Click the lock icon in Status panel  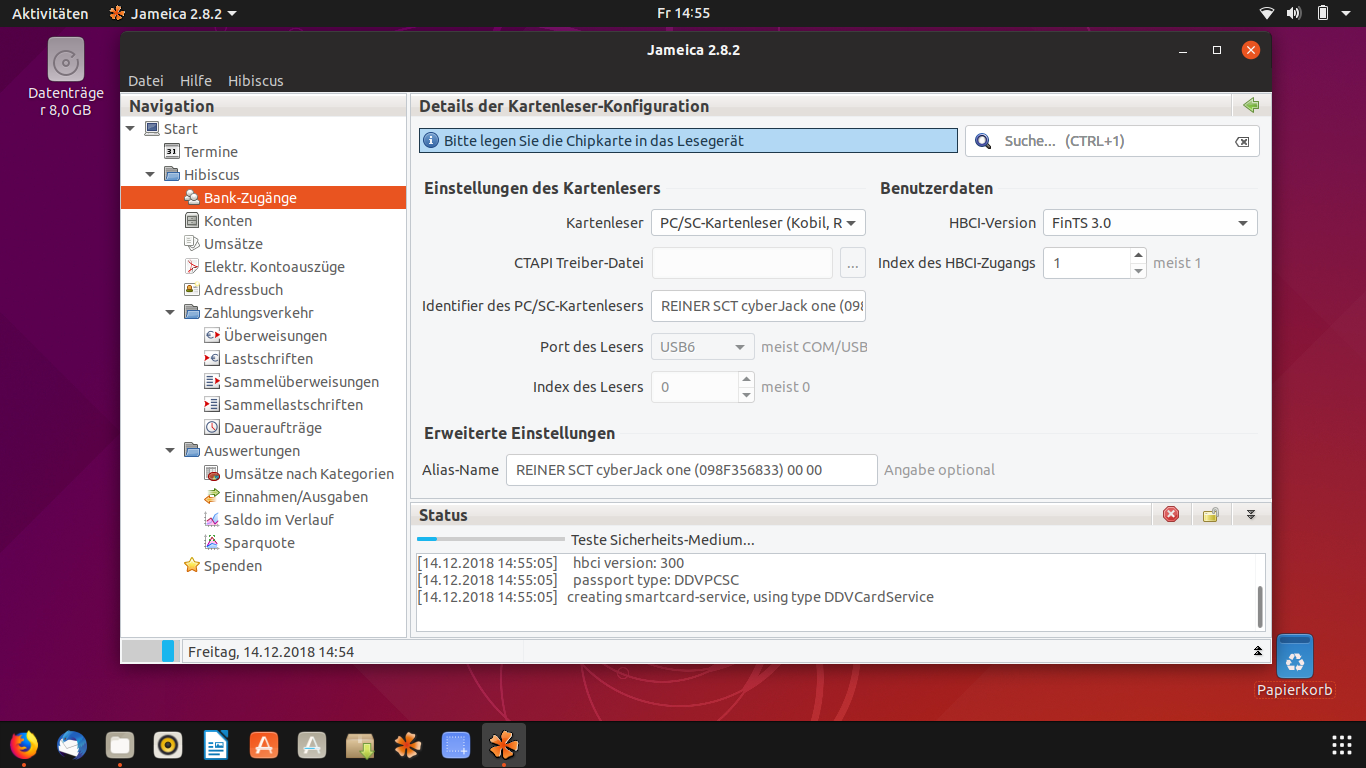pyautogui.click(x=1210, y=514)
